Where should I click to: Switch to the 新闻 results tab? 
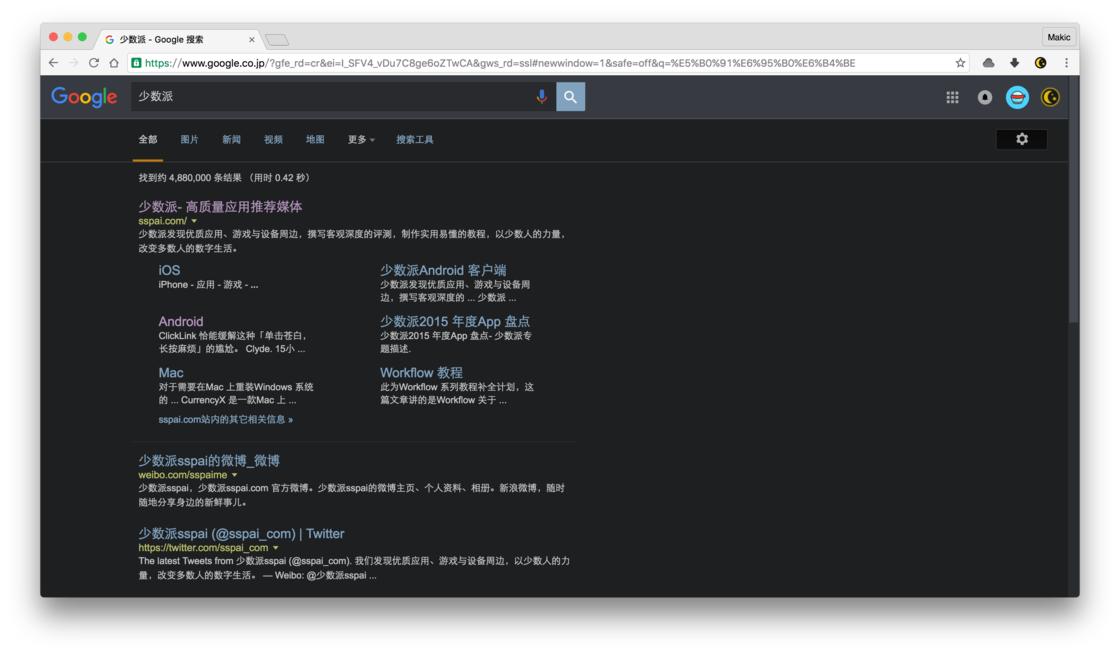click(231, 140)
